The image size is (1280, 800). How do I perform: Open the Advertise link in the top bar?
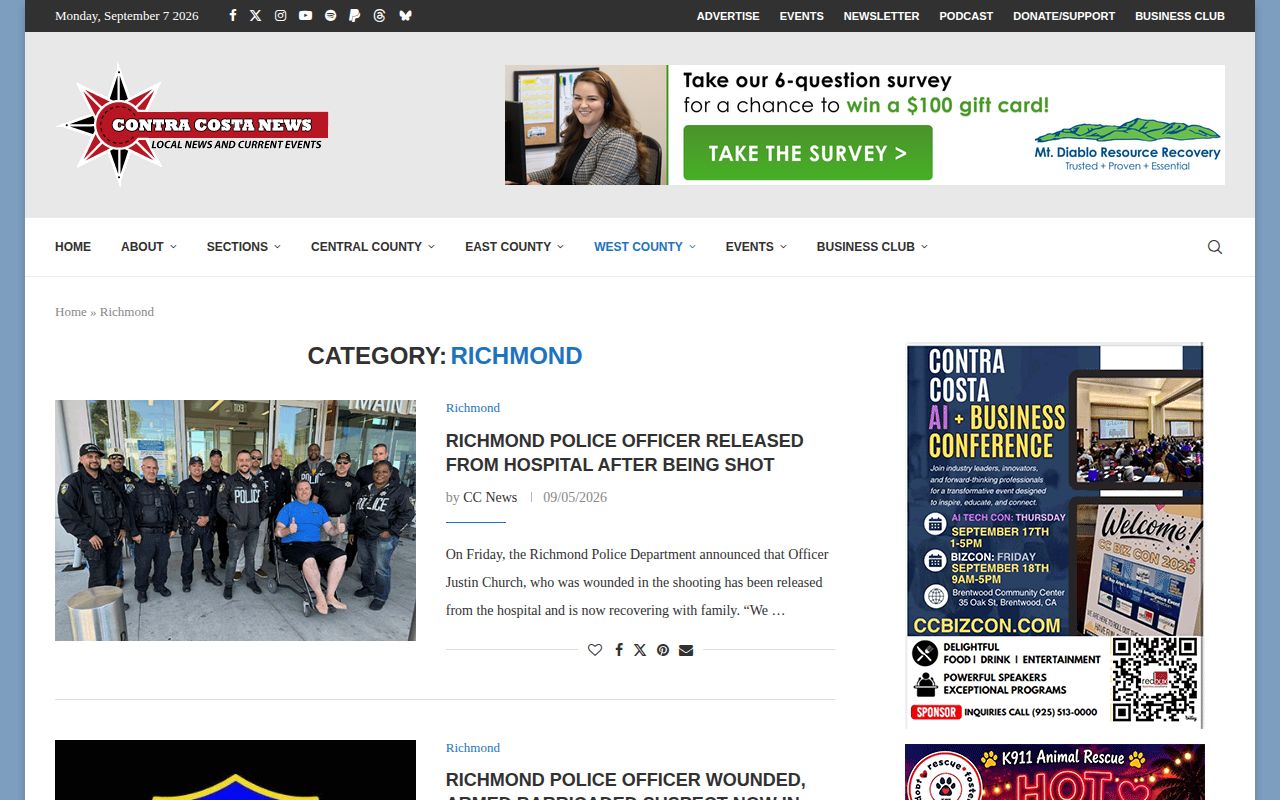[728, 16]
